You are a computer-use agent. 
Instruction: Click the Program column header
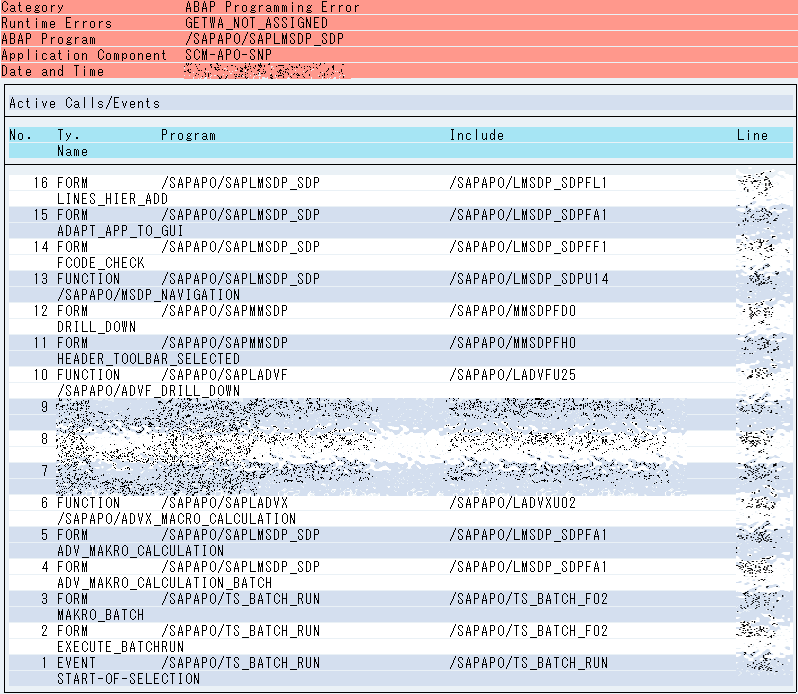click(x=188, y=135)
